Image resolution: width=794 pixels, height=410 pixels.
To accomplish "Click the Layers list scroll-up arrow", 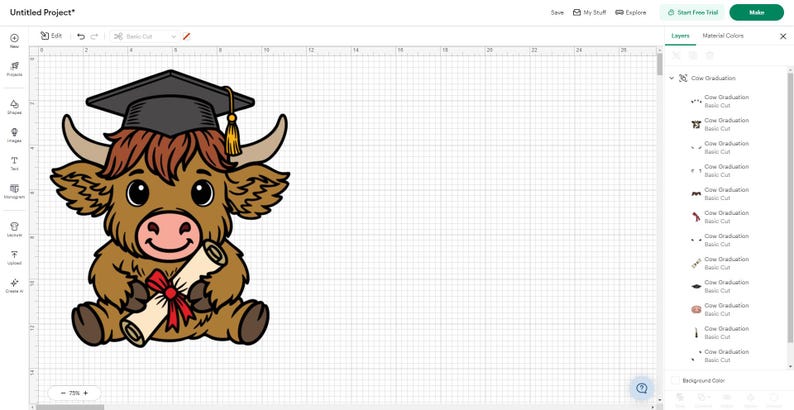I will (790, 69).
